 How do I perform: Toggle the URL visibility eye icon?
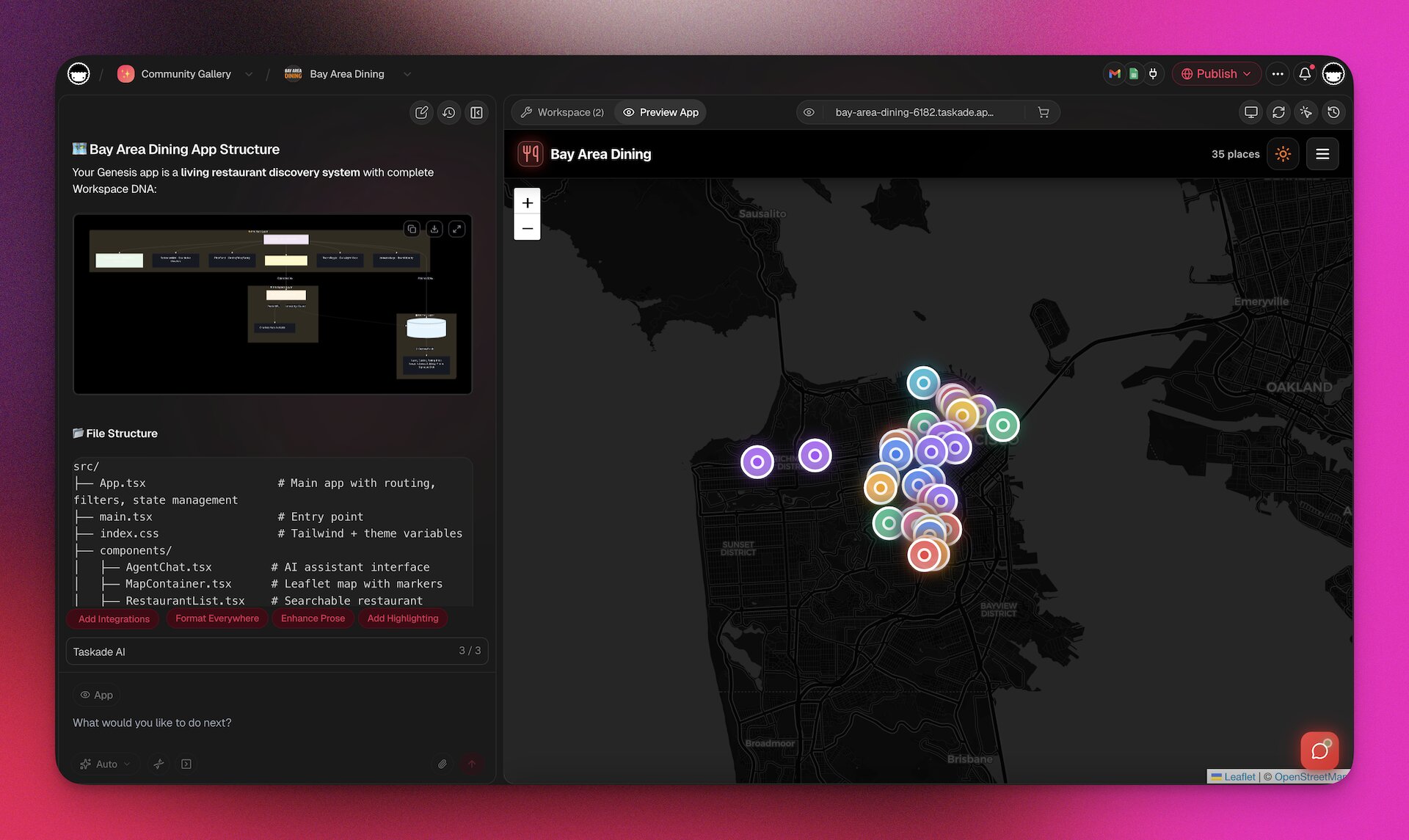[x=809, y=112]
